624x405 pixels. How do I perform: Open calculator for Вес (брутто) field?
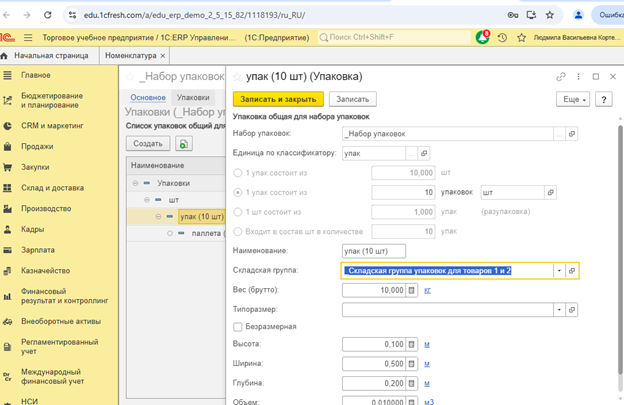tap(411, 290)
